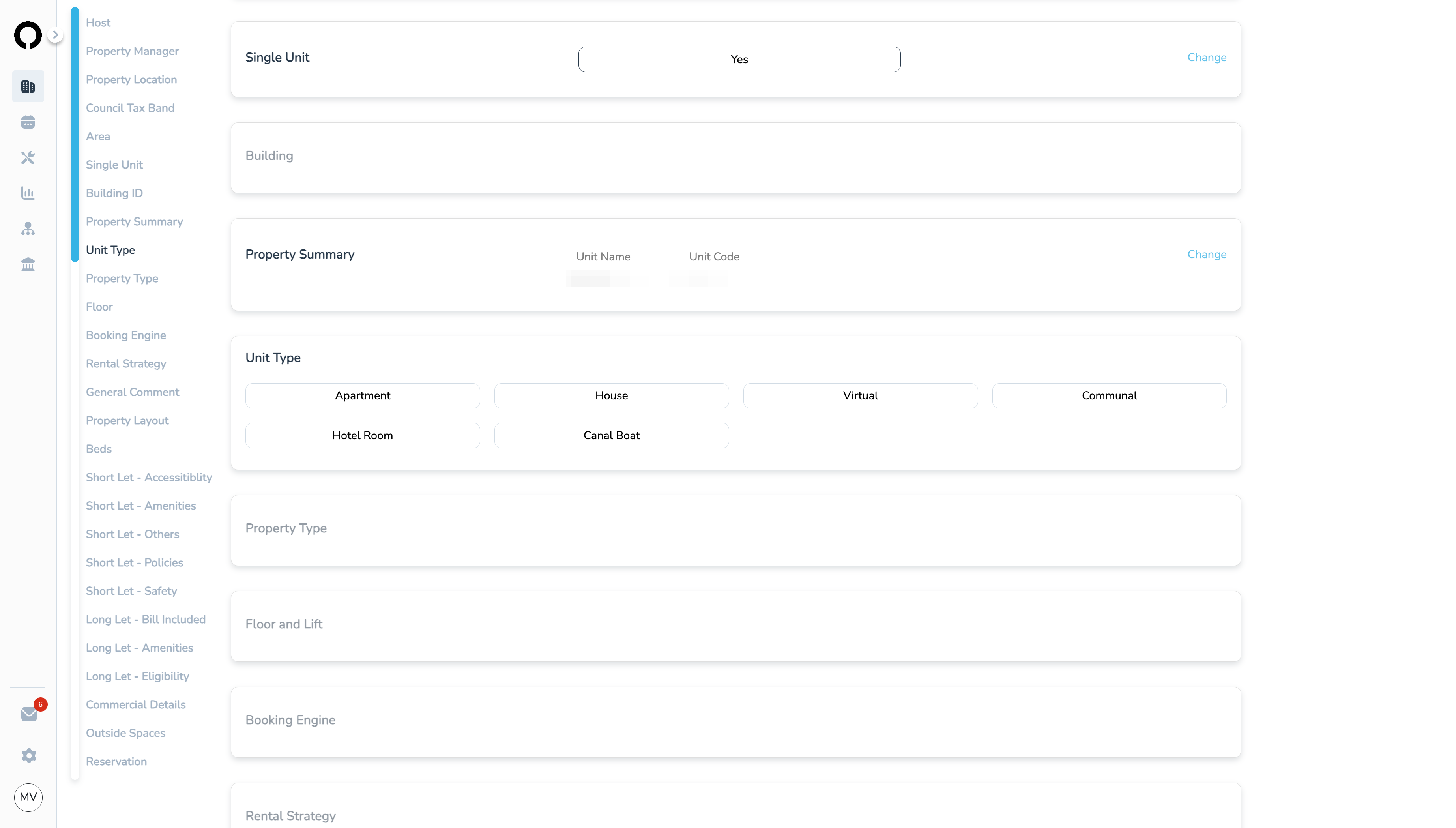Jump to Building ID section
Screen dimensions: 1456x828
(x=114, y=193)
